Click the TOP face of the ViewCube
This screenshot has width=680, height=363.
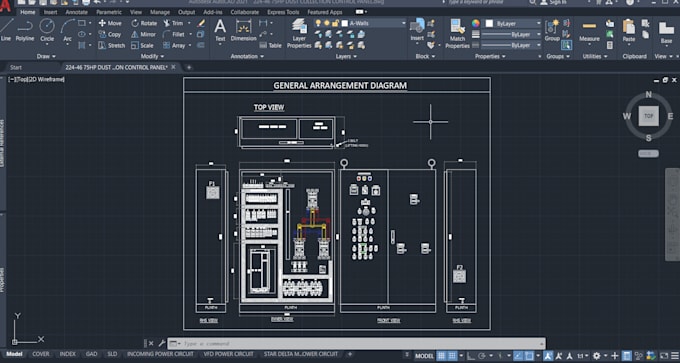coord(648,116)
